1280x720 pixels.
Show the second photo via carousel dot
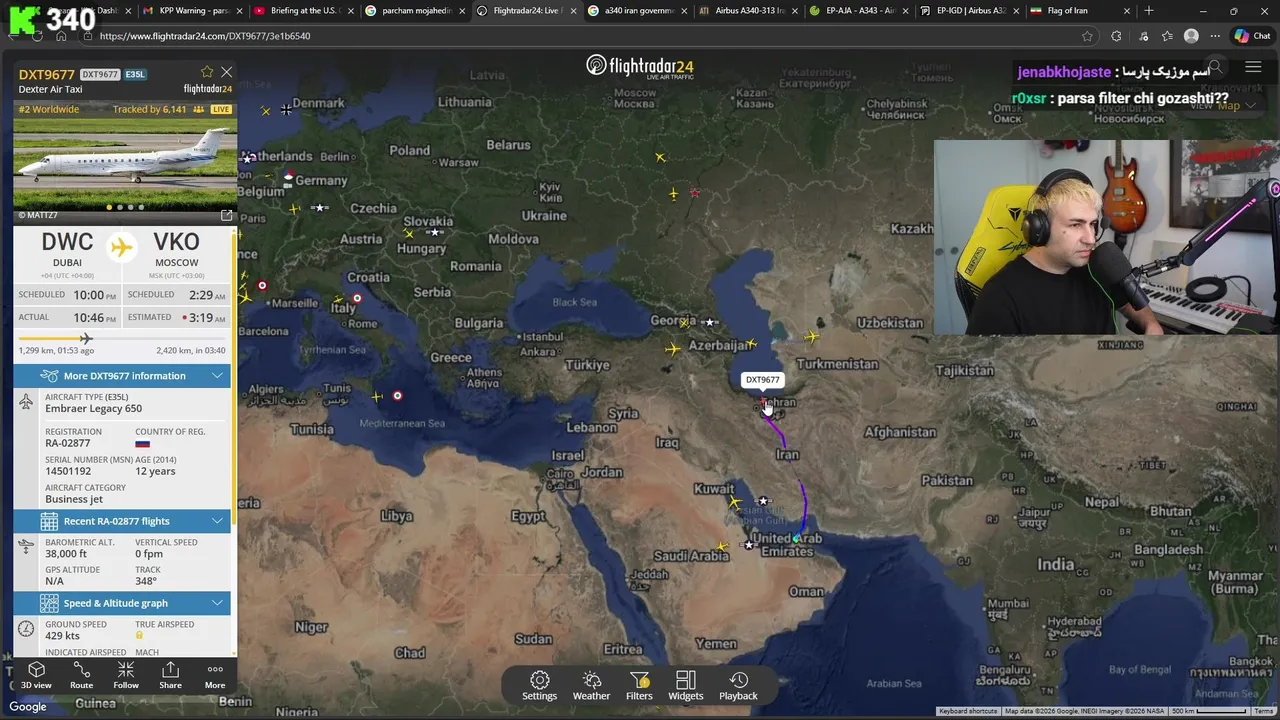120,207
